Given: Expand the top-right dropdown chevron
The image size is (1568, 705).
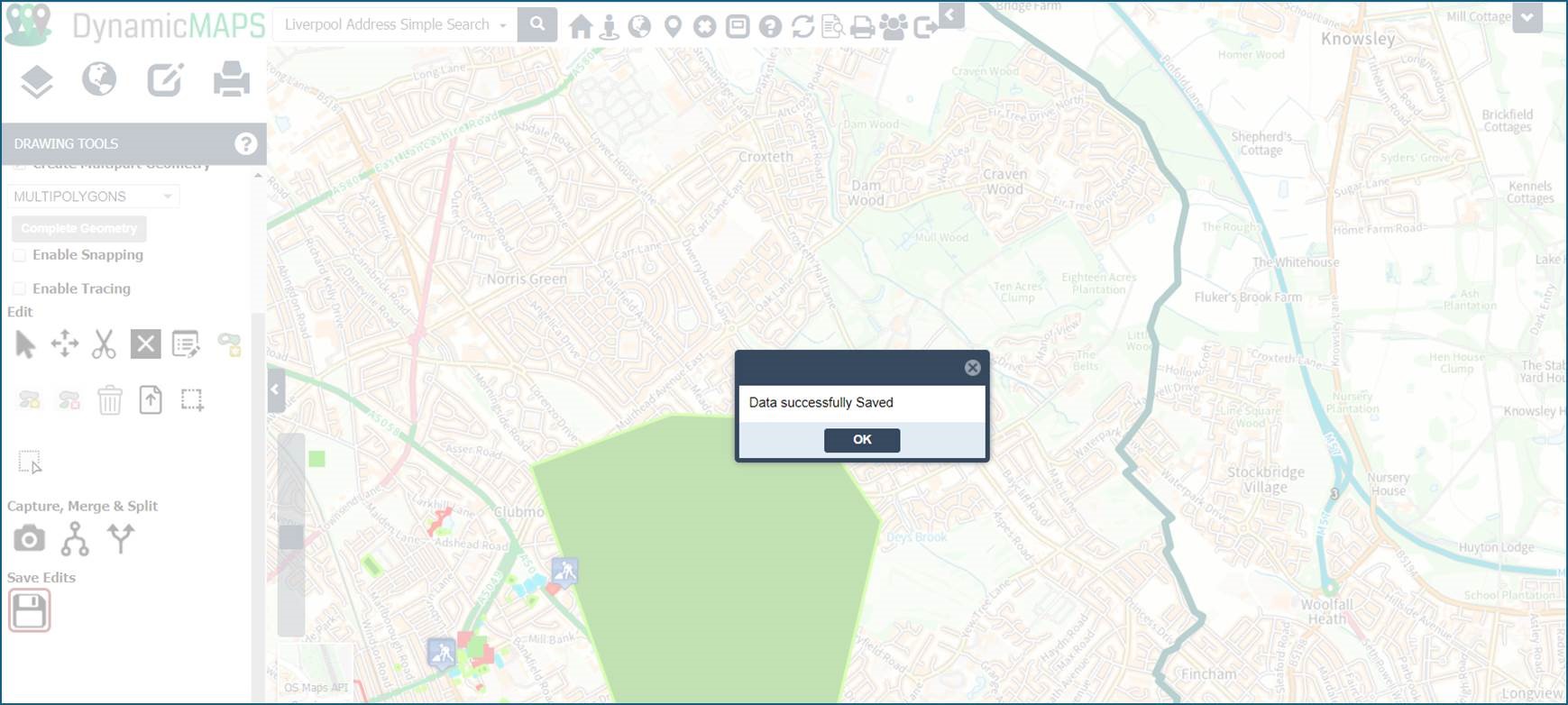Looking at the screenshot, I should coord(1527,18).
